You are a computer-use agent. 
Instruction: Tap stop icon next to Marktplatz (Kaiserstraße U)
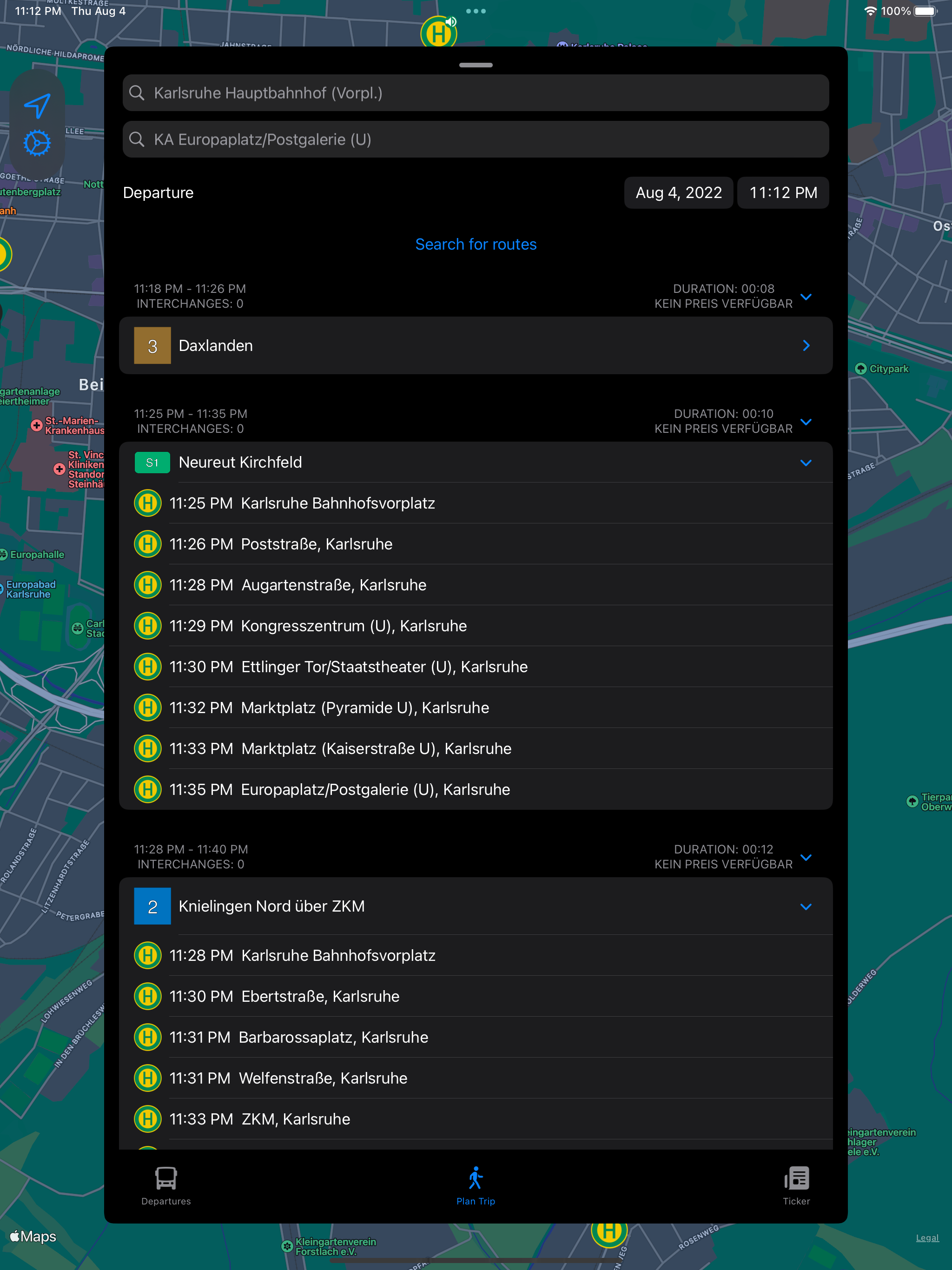tap(147, 749)
